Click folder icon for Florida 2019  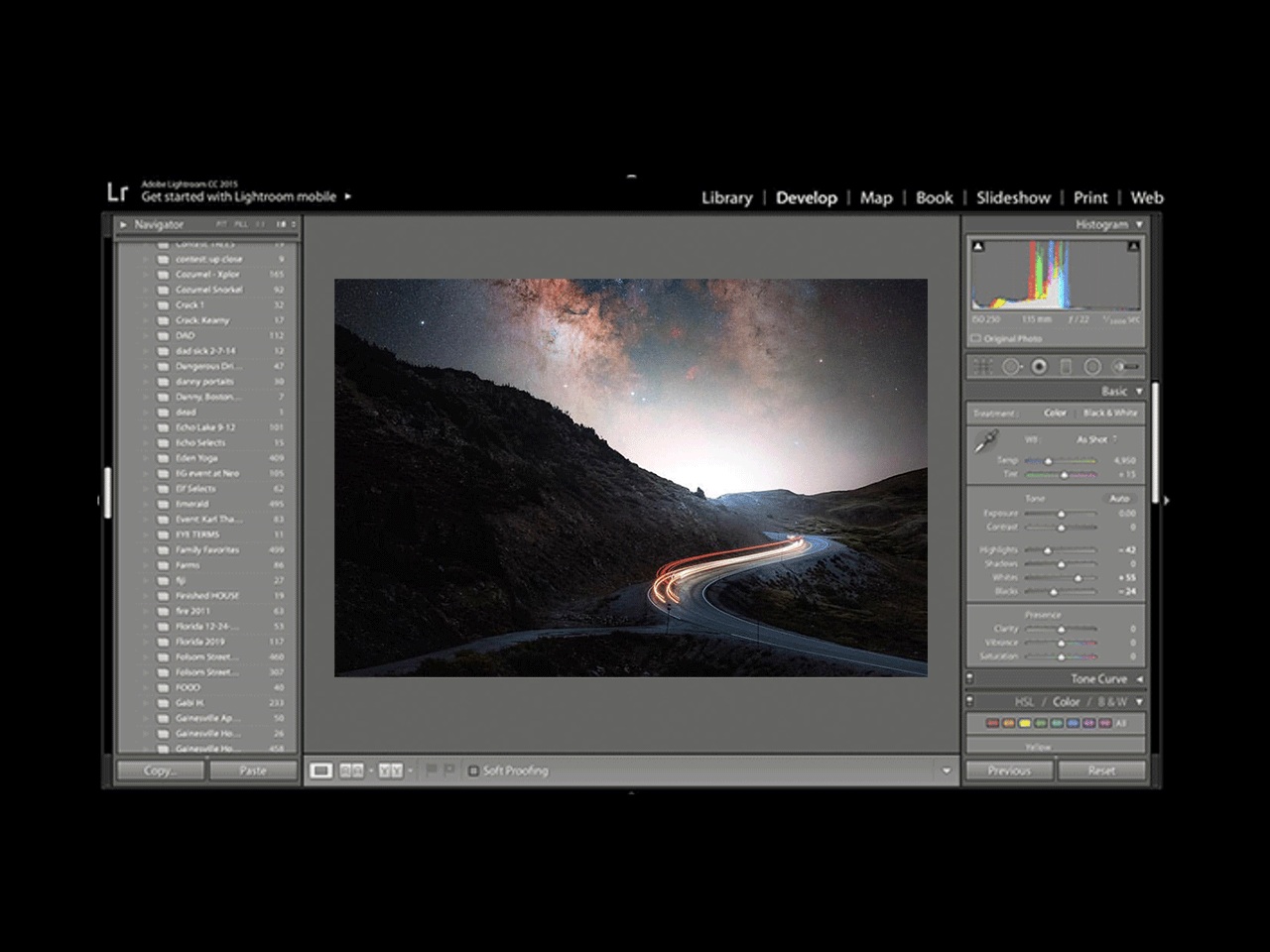click(x=163, y=642)
